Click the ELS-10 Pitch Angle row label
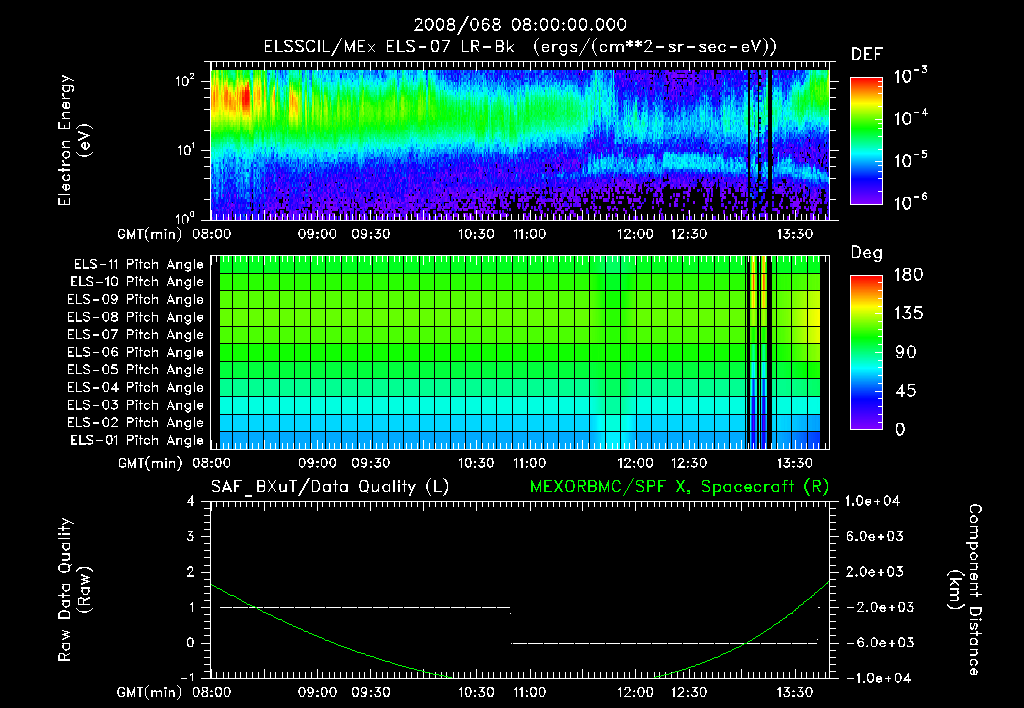 point(137,282)
